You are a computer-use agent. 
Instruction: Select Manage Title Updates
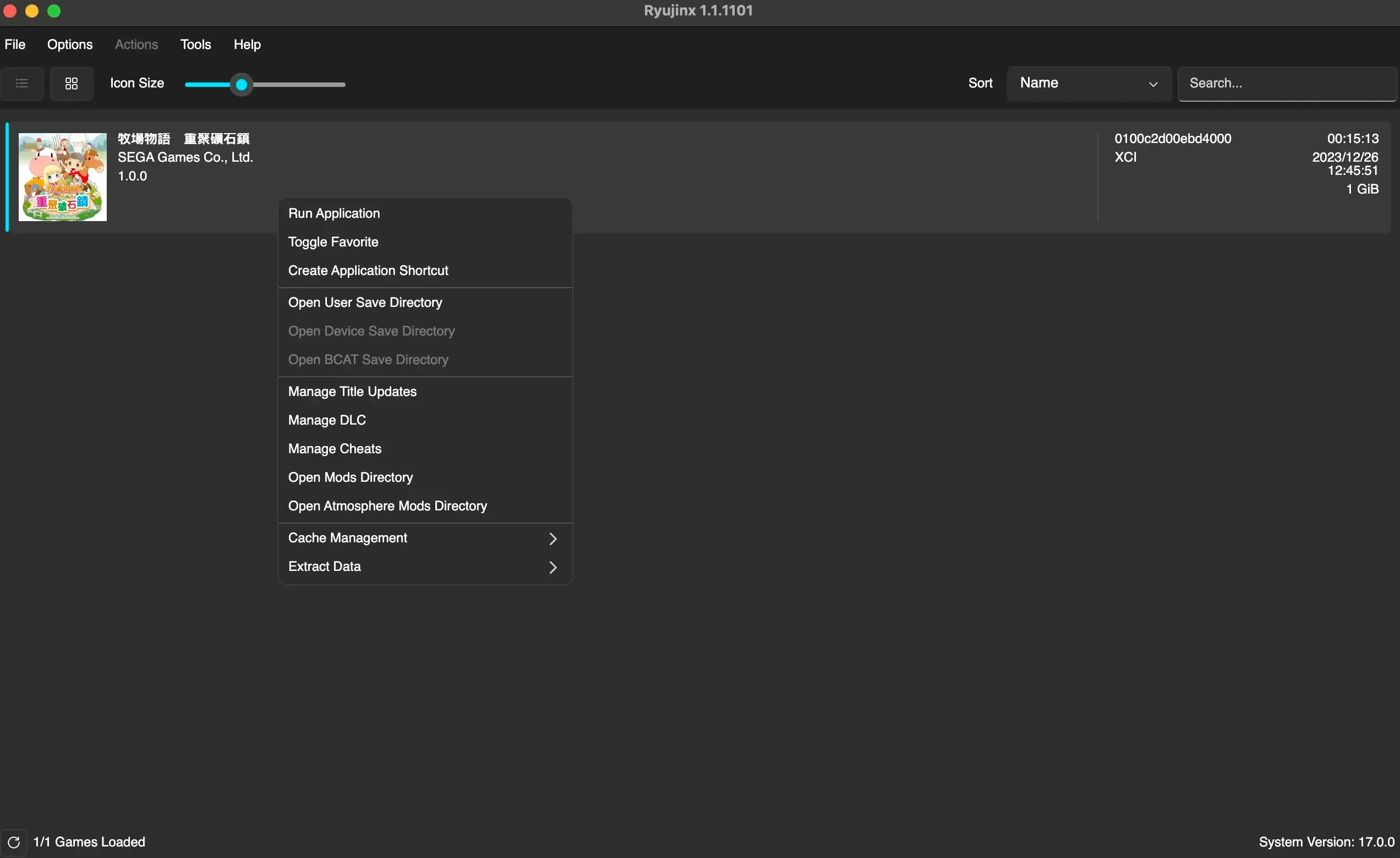352,391
